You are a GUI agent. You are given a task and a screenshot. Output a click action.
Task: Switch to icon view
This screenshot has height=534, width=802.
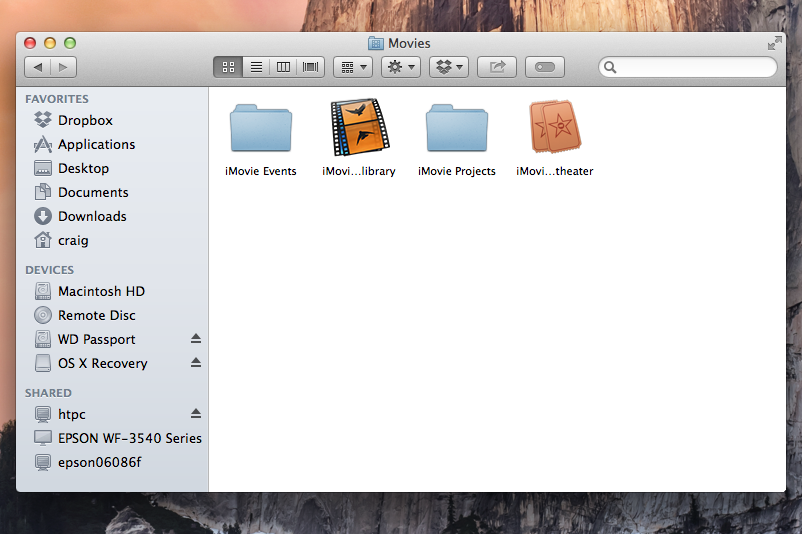[x=228, y=67]
